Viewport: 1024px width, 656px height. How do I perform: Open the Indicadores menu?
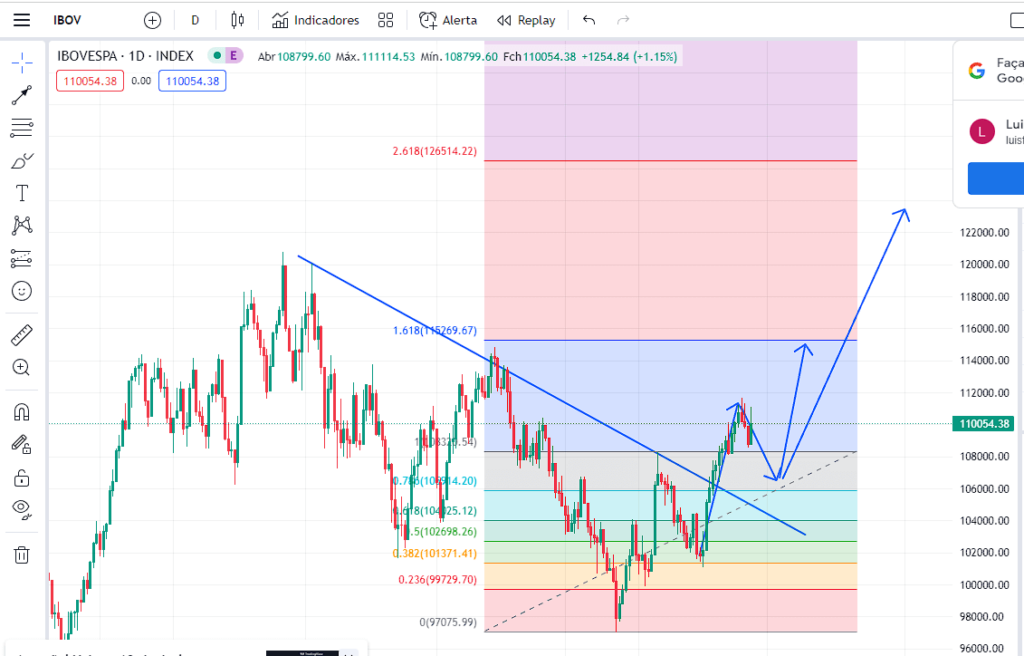pyautogui.click(x=315, y=20)
